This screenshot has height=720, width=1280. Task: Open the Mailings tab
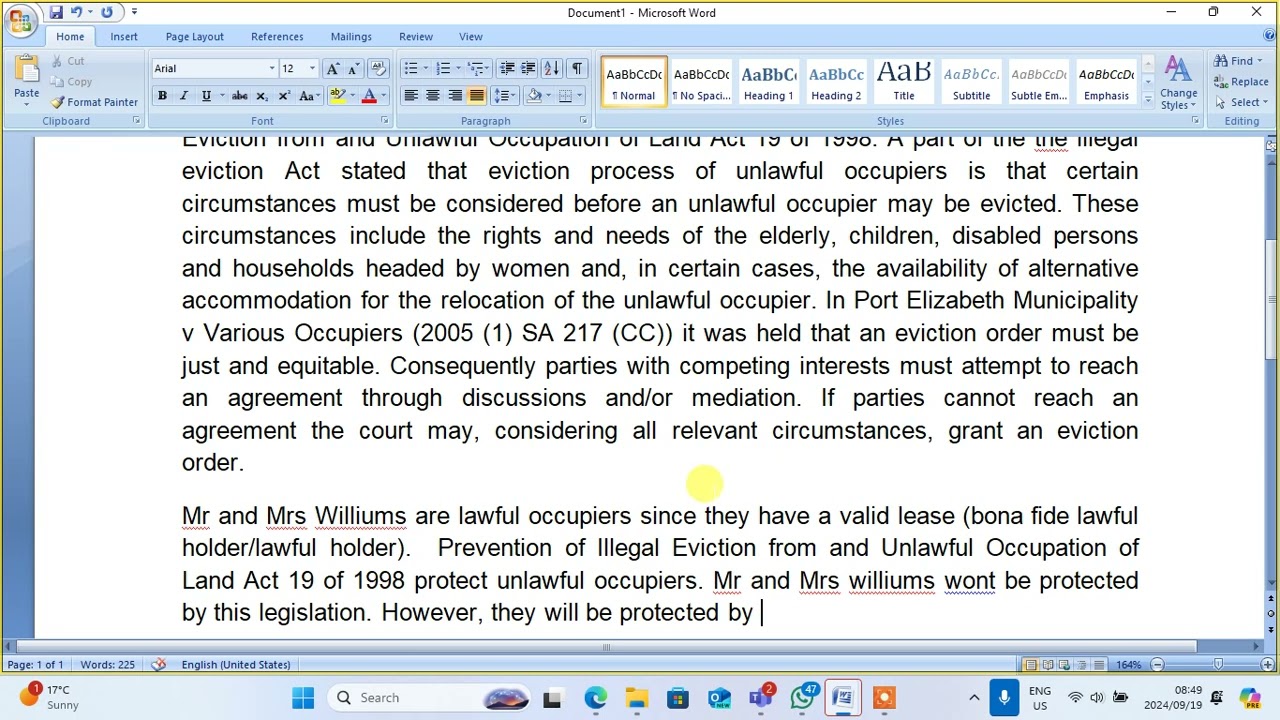coord(351,37)
